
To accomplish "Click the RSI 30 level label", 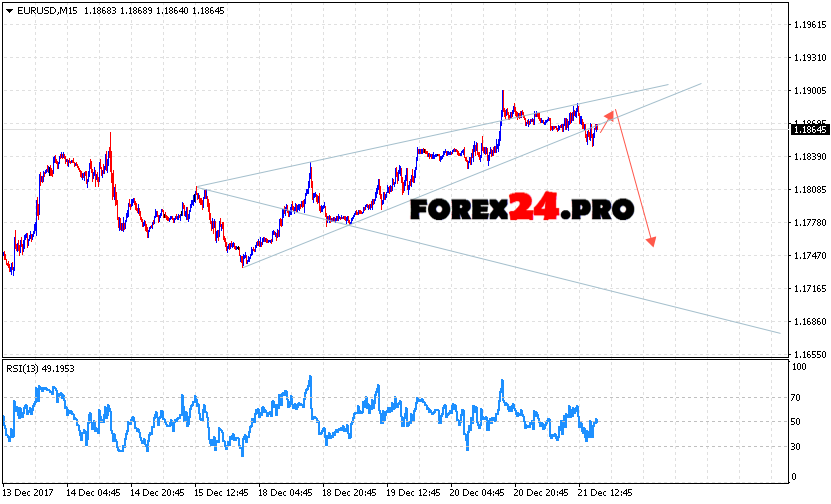I will click(x=795, y=446).
